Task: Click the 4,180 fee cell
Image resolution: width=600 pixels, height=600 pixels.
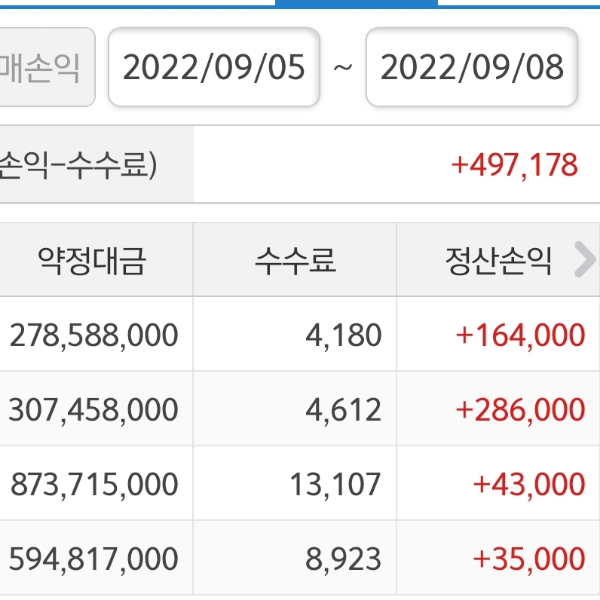Action: coord(343,335)
